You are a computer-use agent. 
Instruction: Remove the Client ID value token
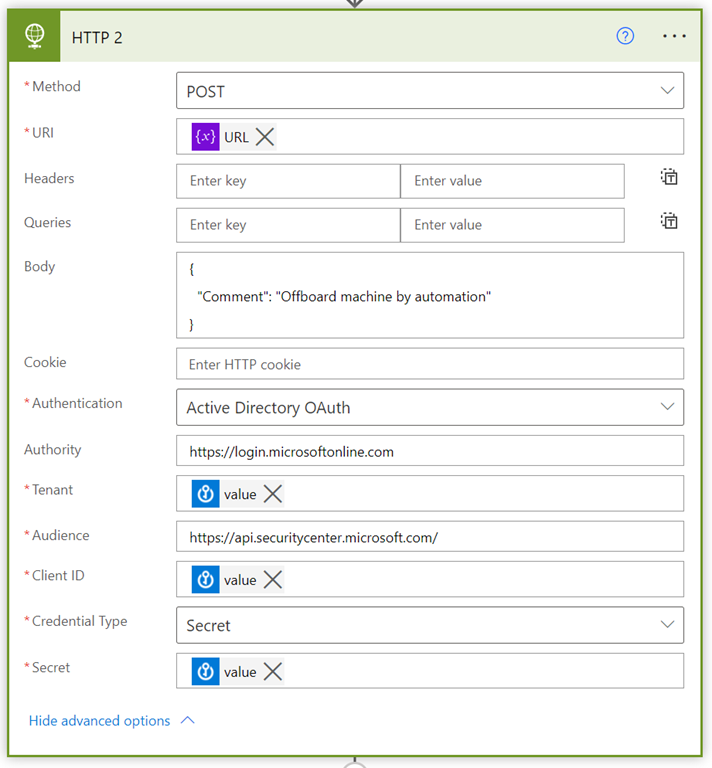click(x=272, y=580)
